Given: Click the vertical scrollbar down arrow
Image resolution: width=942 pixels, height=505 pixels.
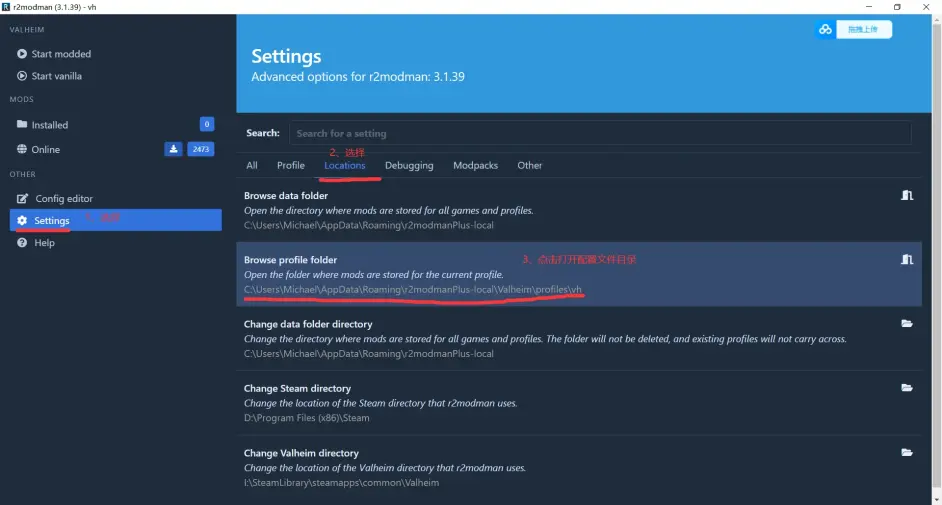Looking at the screenshot, I should click(937, 500).
